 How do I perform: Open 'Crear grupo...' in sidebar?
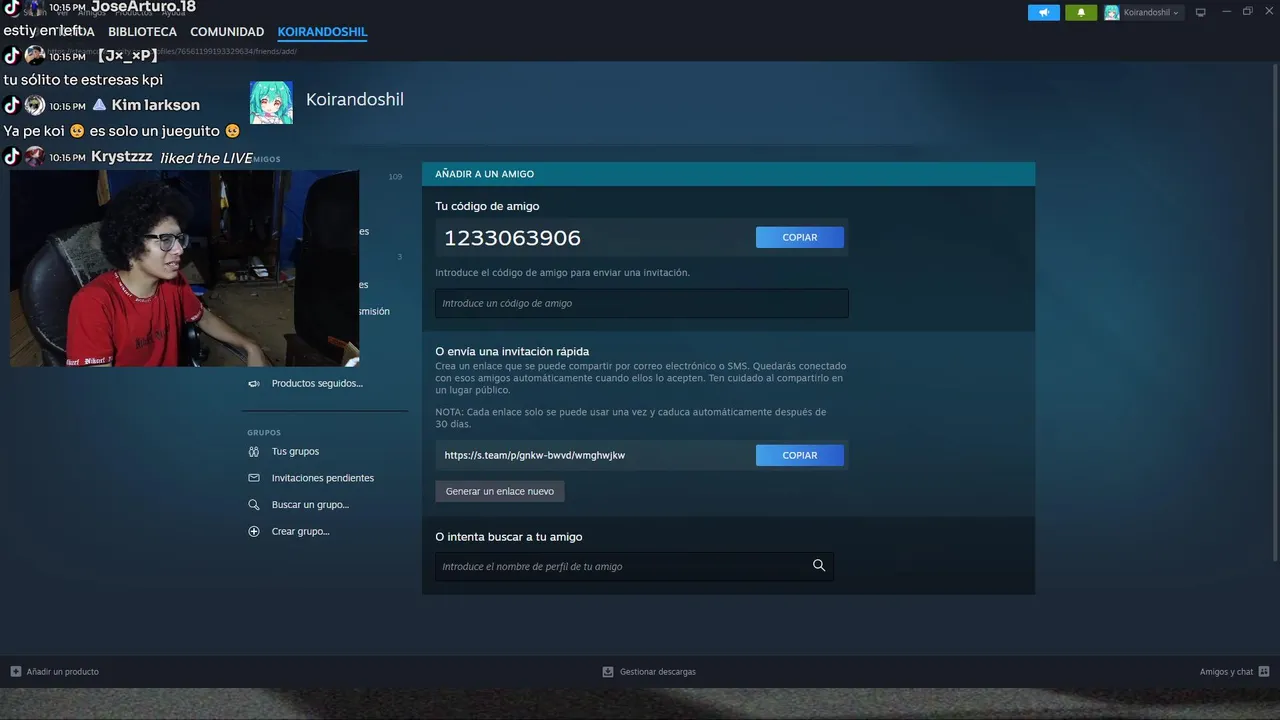(x=300, y=531)
